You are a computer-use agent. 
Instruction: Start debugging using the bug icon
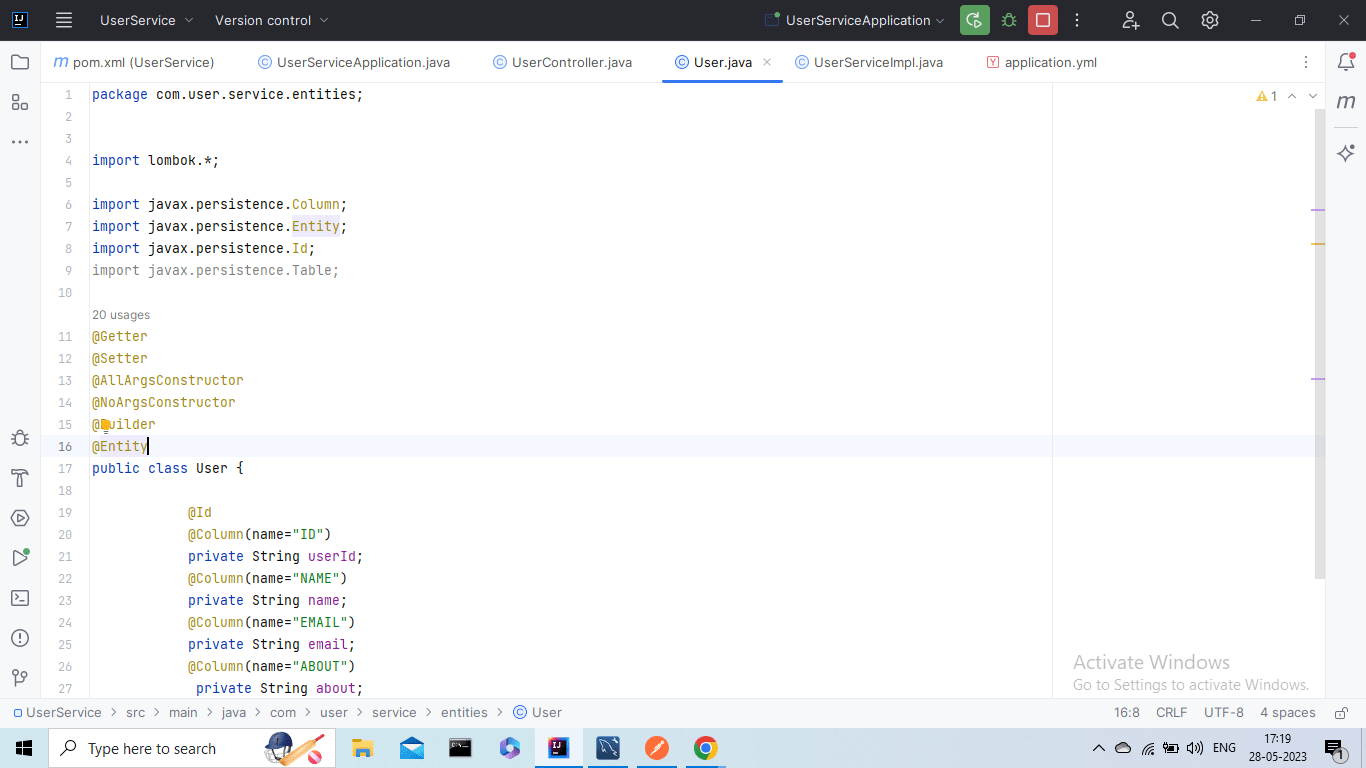1008,20
